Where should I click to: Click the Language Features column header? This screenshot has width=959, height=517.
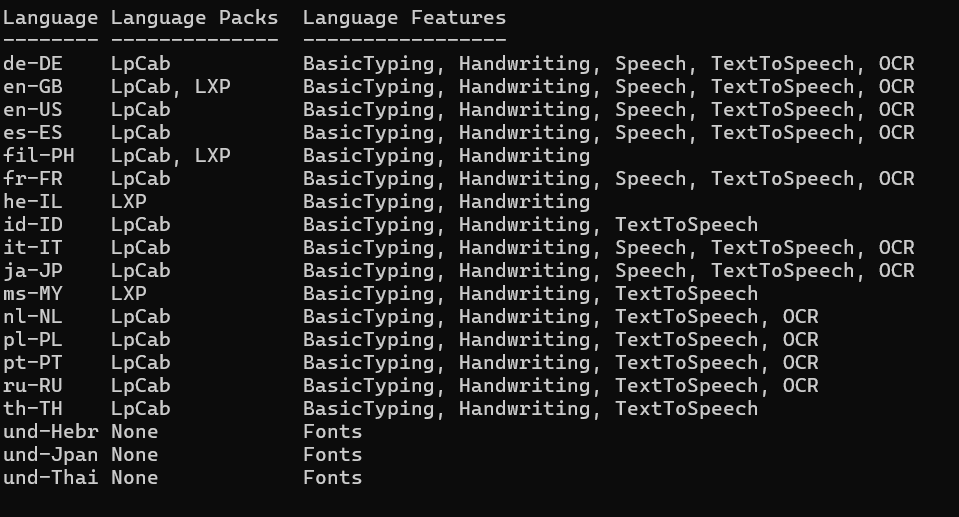(404, 18)
